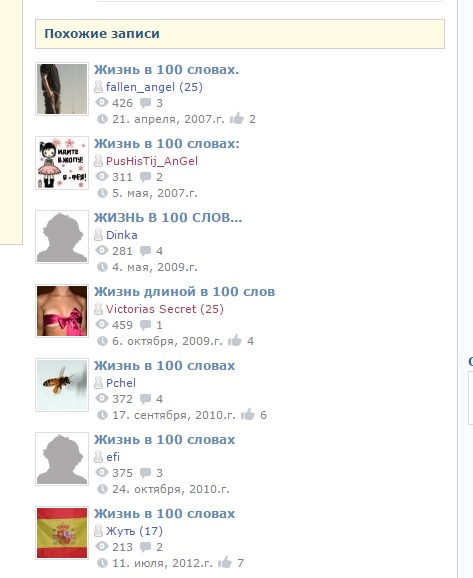Click clock icon beside 24. октября, 2010.г.

point(102,489)
